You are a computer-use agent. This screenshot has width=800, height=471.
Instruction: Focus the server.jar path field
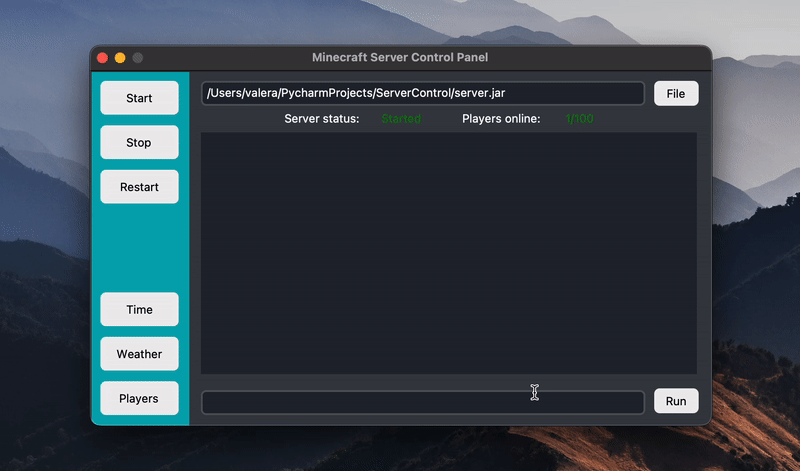click(423, 93)
